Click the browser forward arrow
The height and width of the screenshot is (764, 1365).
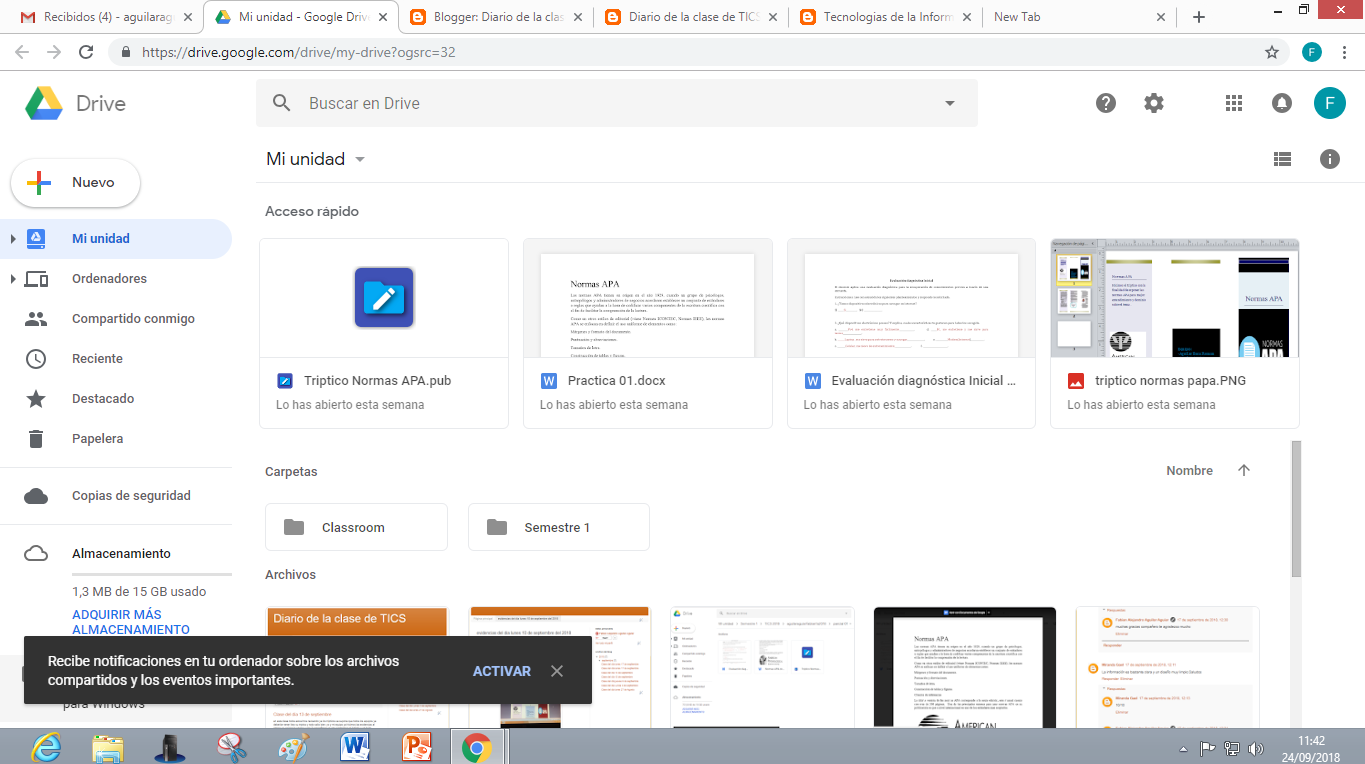54,52
